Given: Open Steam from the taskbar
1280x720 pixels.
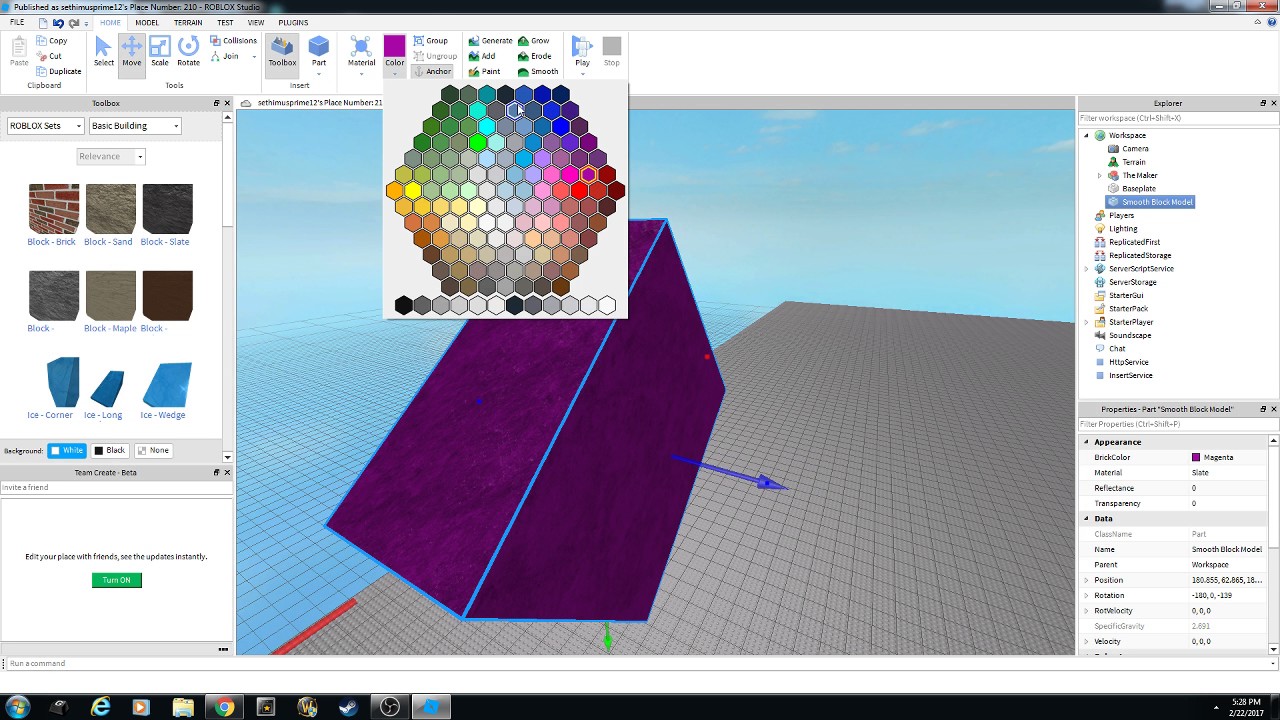Looking at the screenshot, I should click(x=348, y=707).
